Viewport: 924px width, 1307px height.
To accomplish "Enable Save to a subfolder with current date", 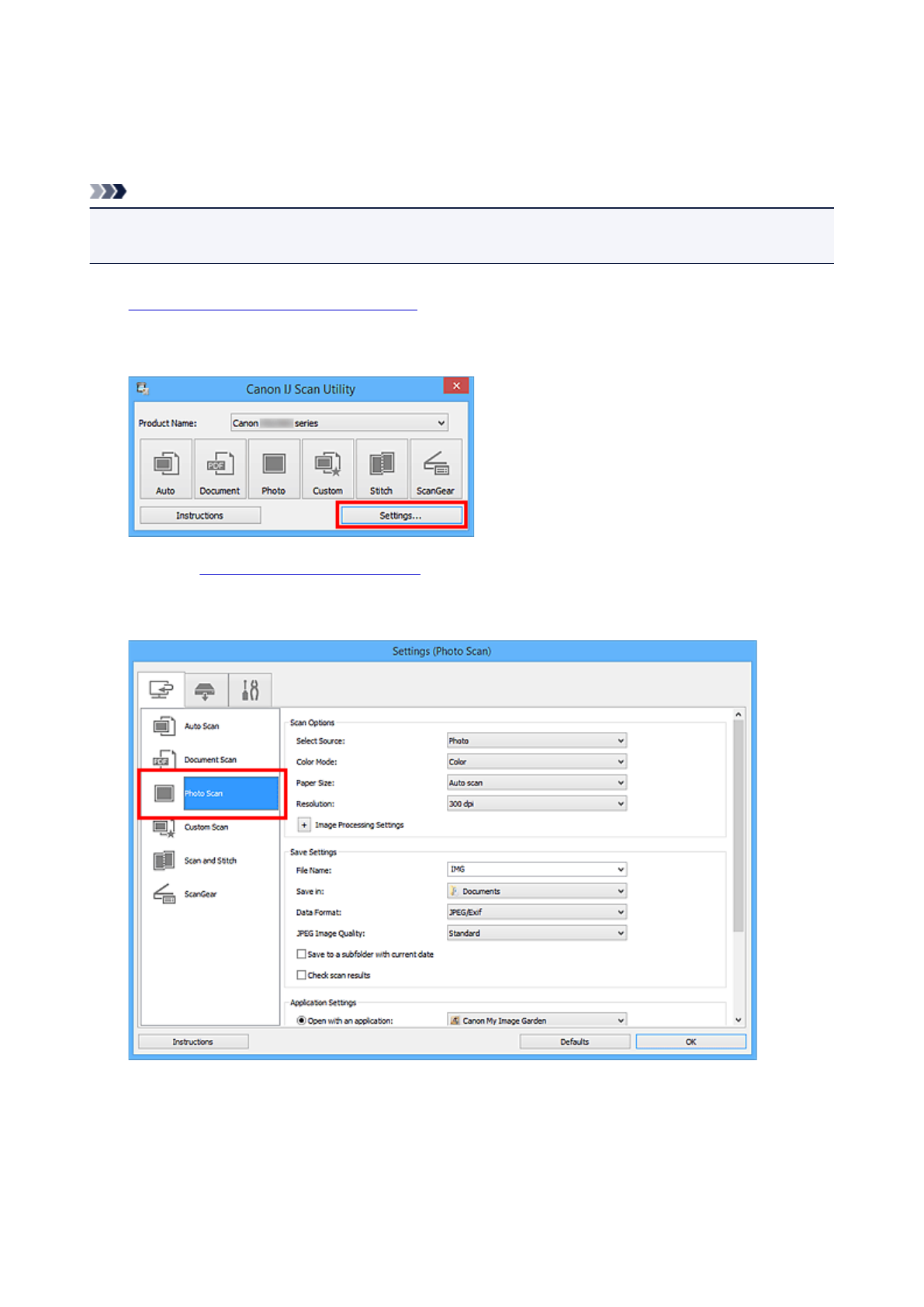I will pos(302,954).
